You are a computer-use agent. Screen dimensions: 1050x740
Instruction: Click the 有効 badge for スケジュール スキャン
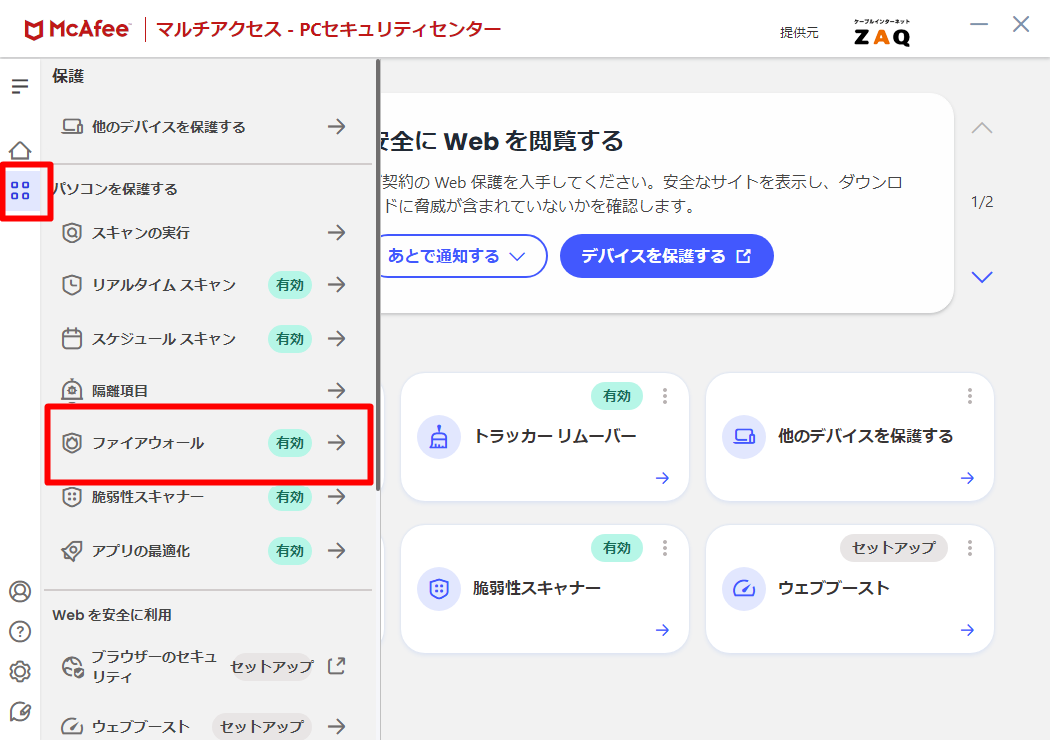pos(290,339)
